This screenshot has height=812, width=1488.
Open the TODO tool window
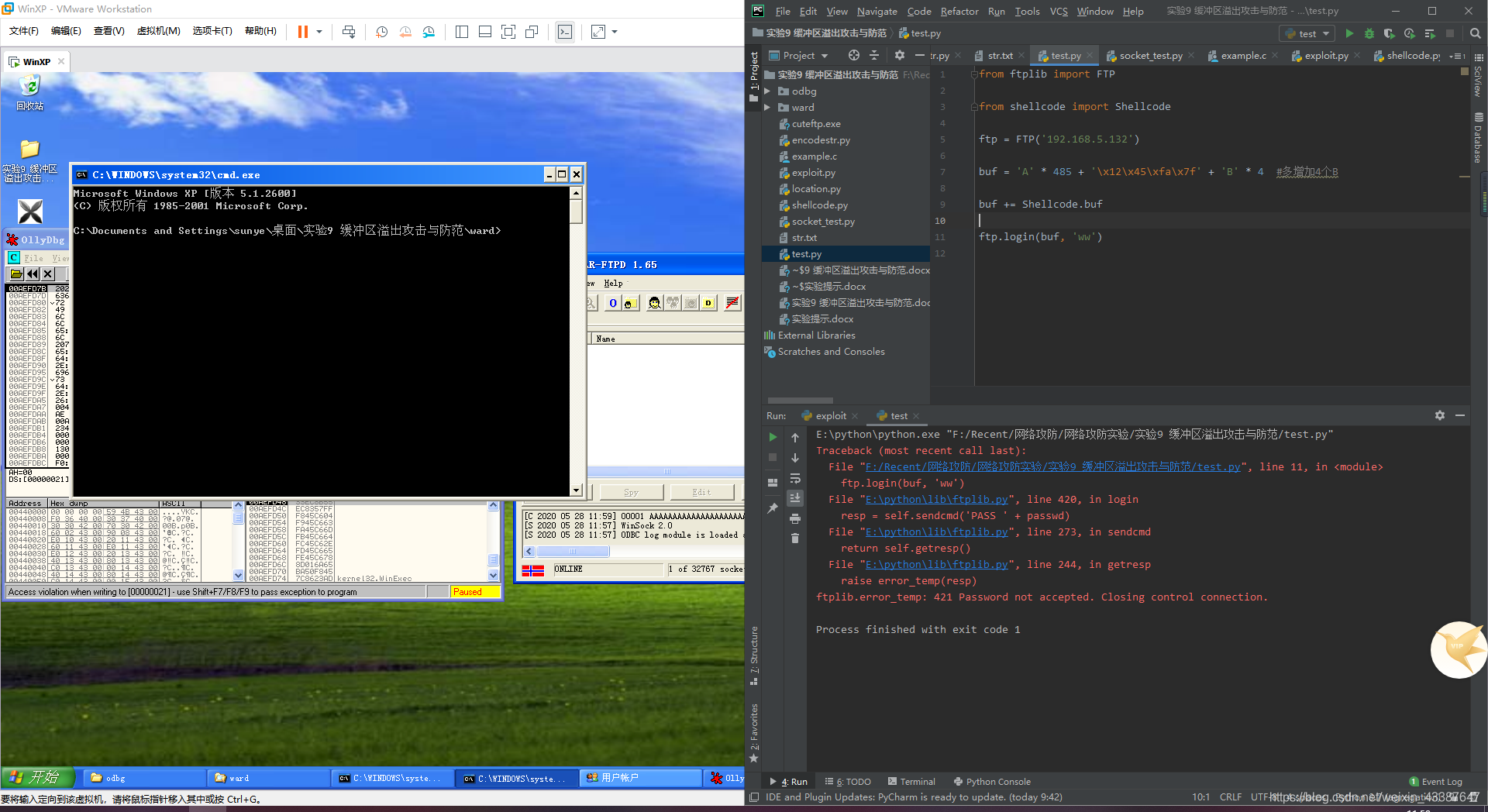click(849, 782)
